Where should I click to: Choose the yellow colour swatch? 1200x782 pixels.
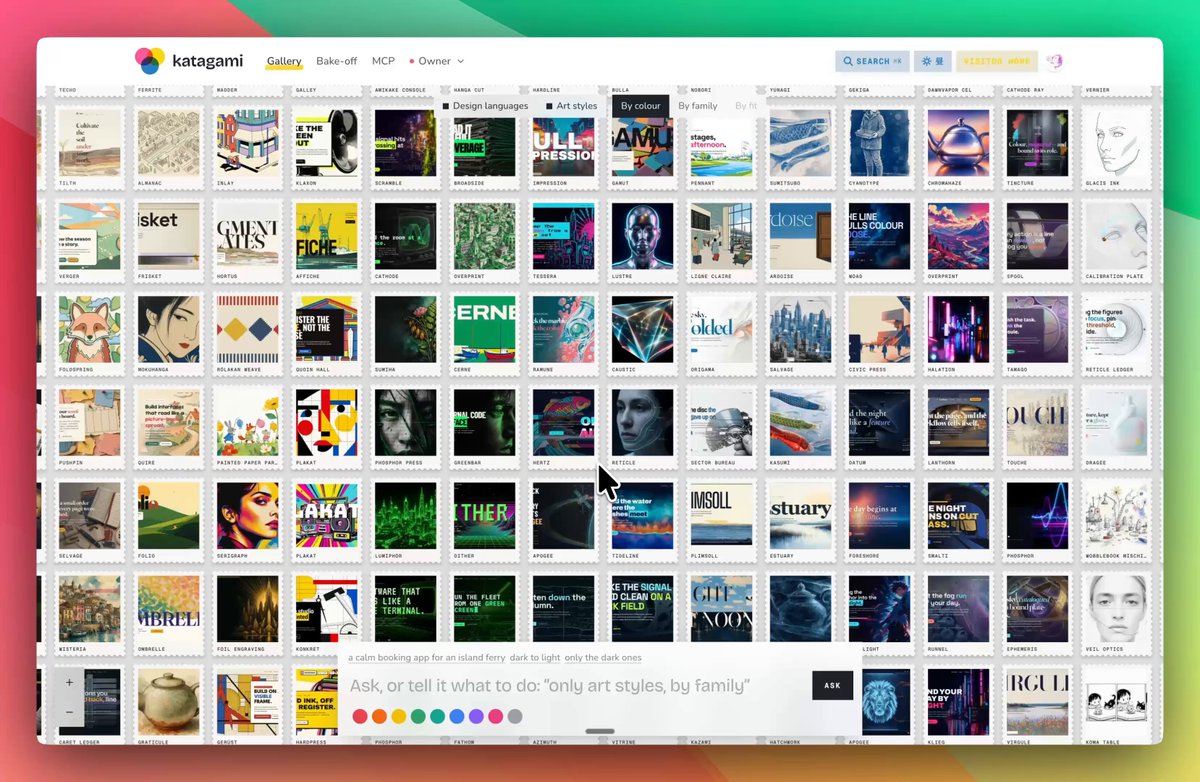click(x=399, y=716)
